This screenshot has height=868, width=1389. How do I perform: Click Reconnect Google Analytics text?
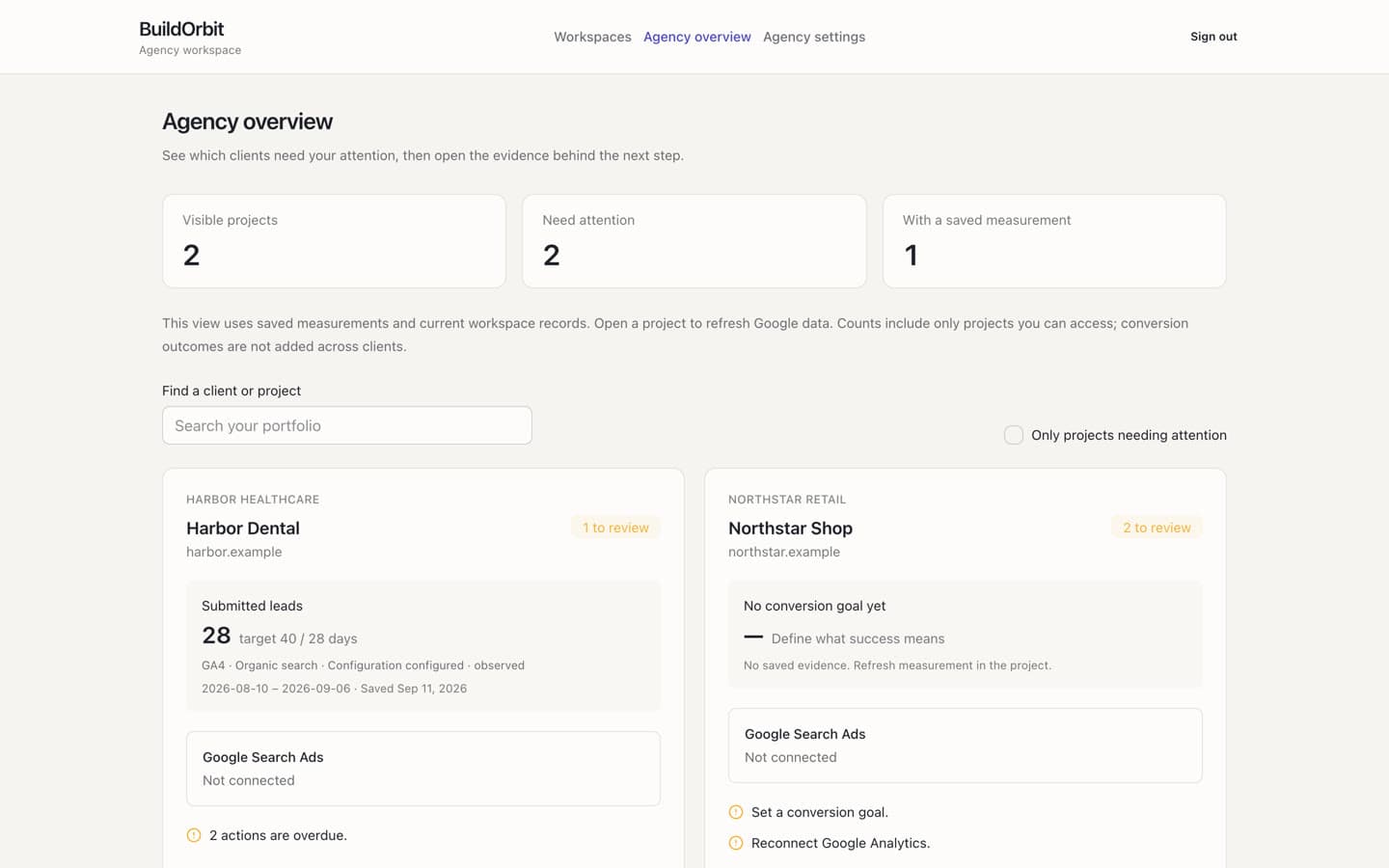(x=841, y=843)
